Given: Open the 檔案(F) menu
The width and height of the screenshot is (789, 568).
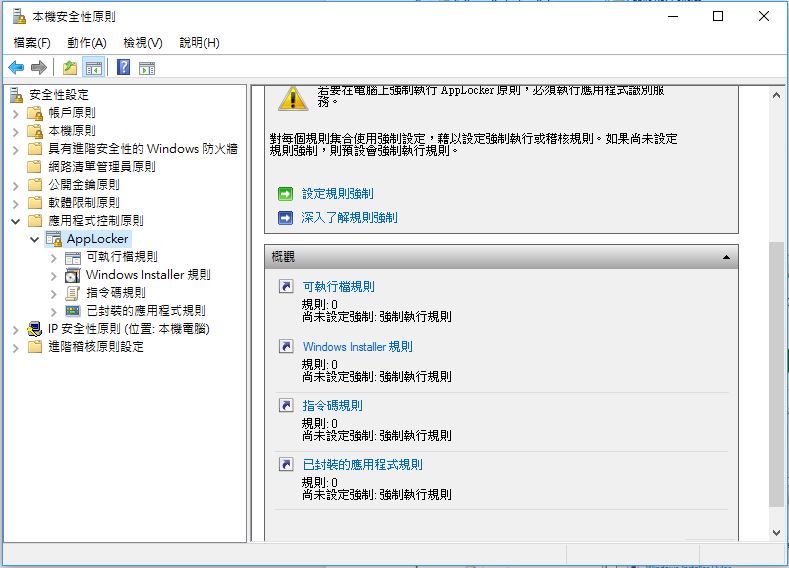Looking at the screenshot, I should point(32,43).
